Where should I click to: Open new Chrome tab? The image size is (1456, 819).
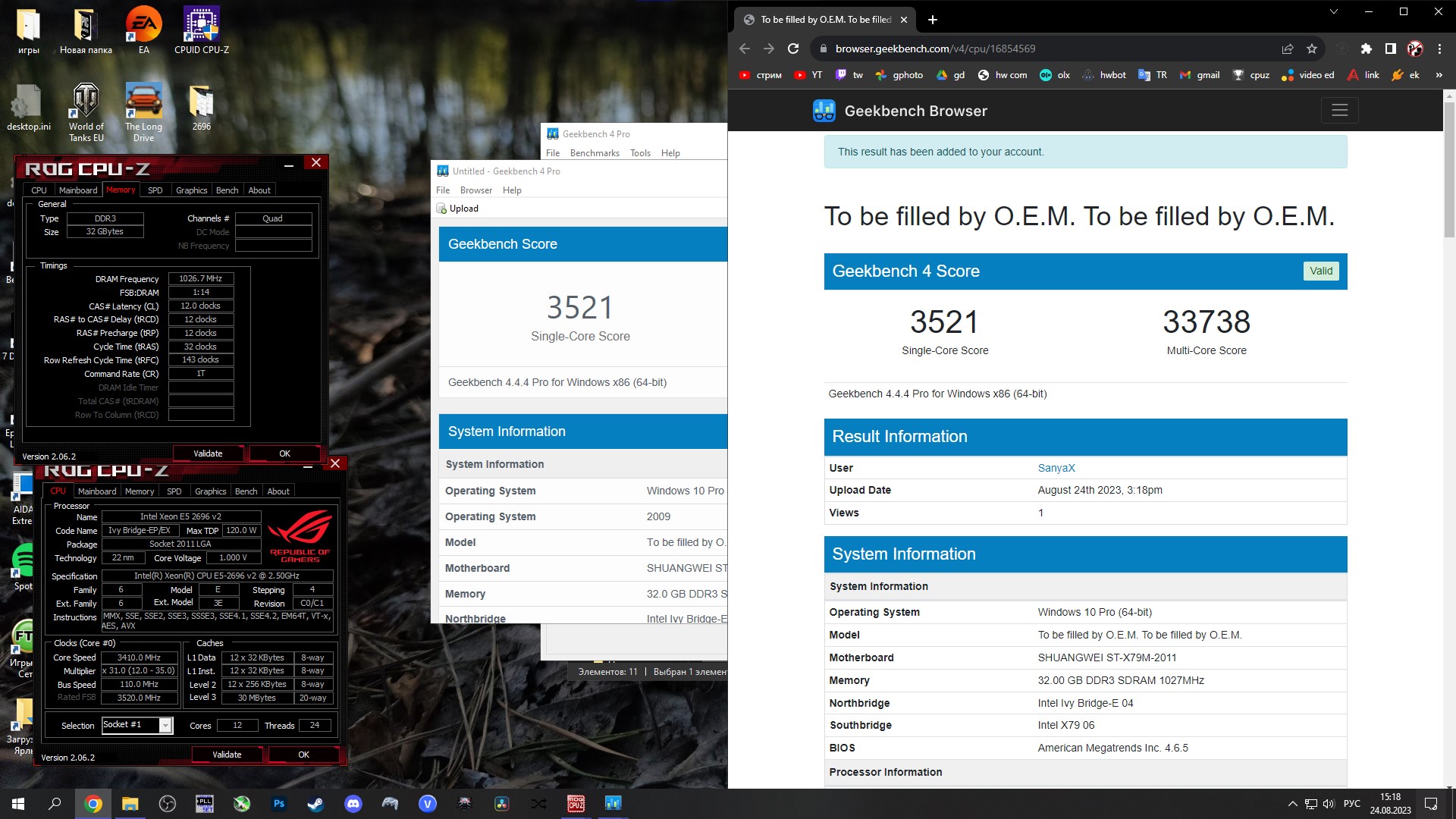tap(933, 20)
